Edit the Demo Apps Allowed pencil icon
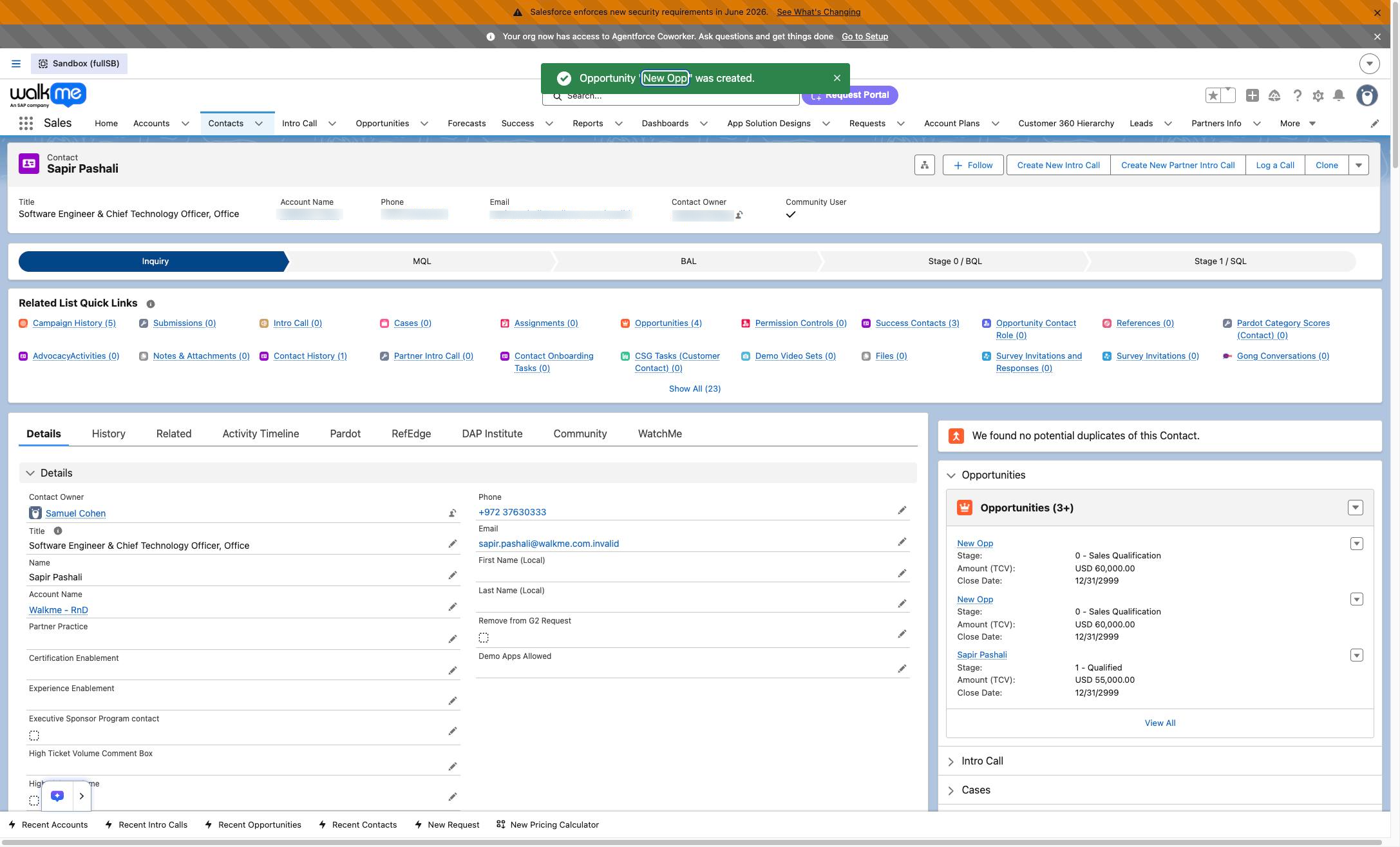 pos(902,669)
